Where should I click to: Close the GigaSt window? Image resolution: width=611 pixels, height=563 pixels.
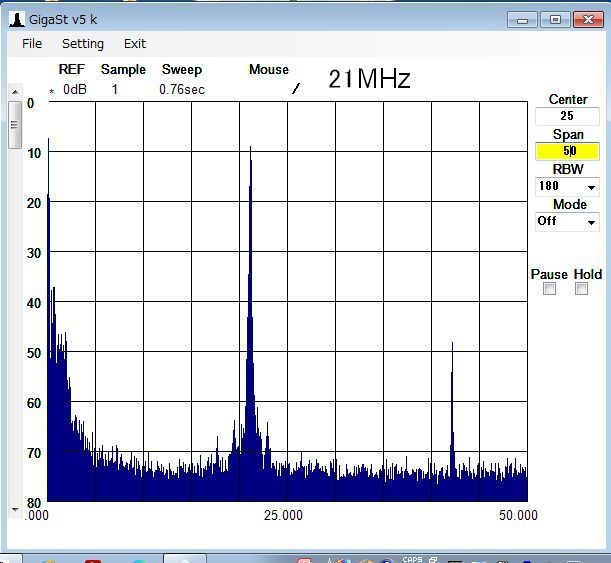[x=588, y=19]
